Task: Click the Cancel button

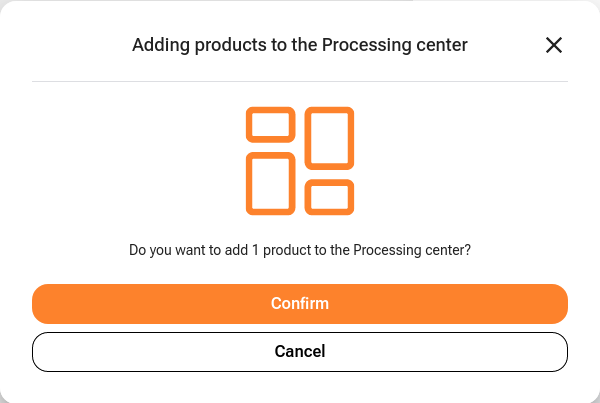Action: pos(300,352)
